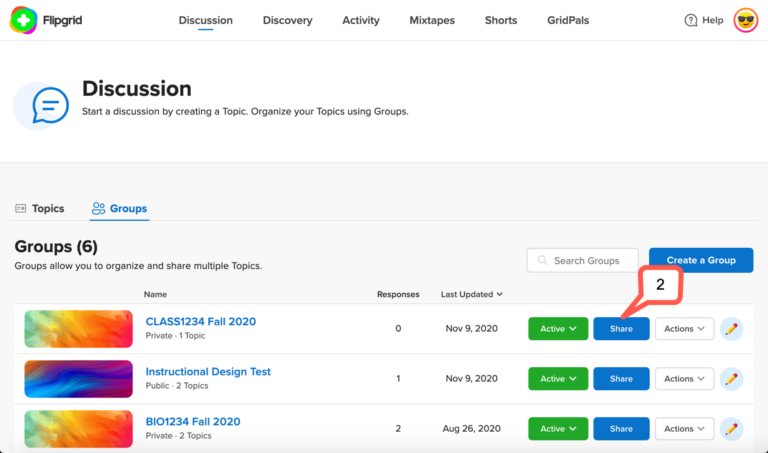Open Actions dropdown for BIO1234 Fall 2020
Image resolution: width=768 pixels, height=453 pixels.
point(684,429)
